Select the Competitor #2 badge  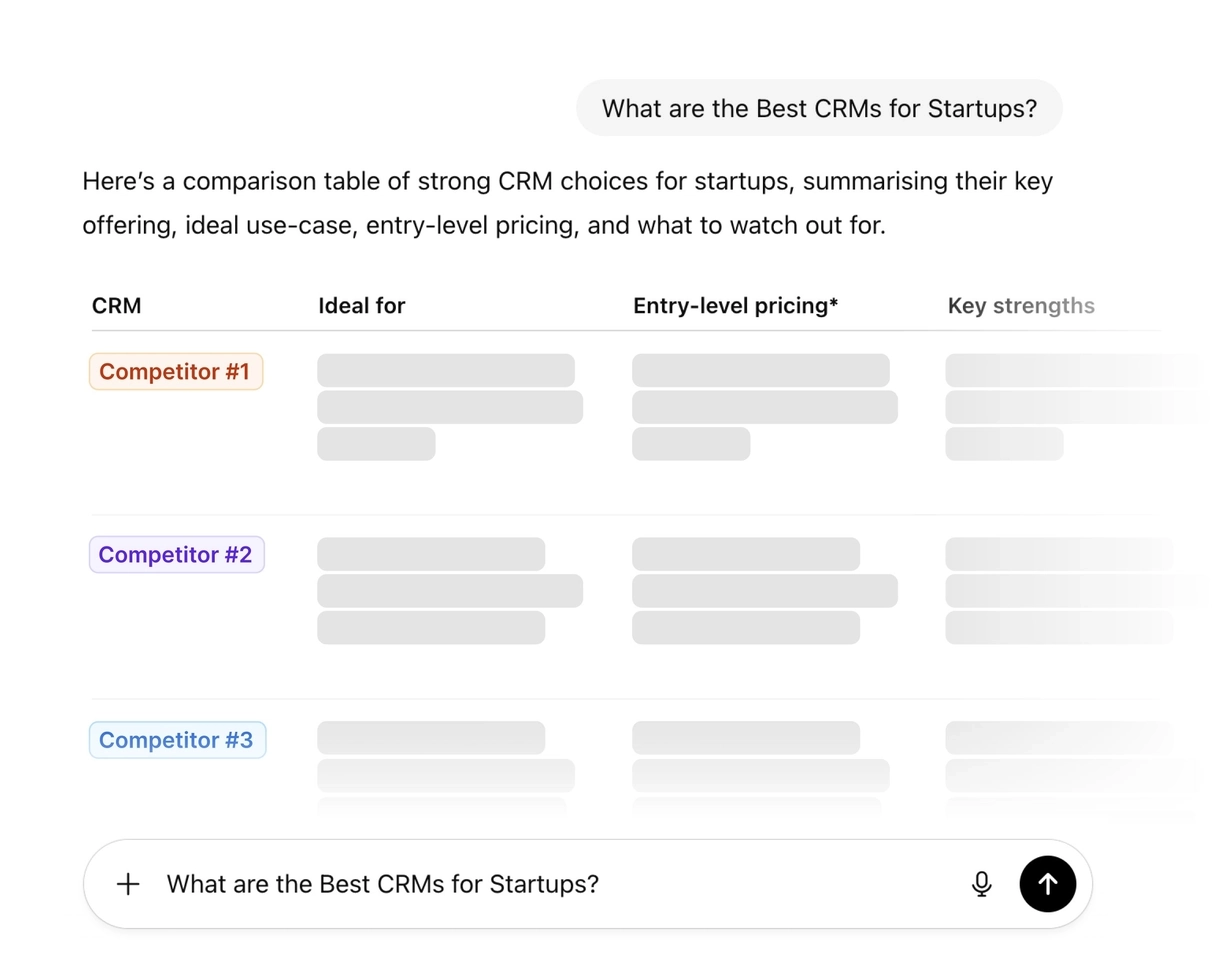[176, 554]
